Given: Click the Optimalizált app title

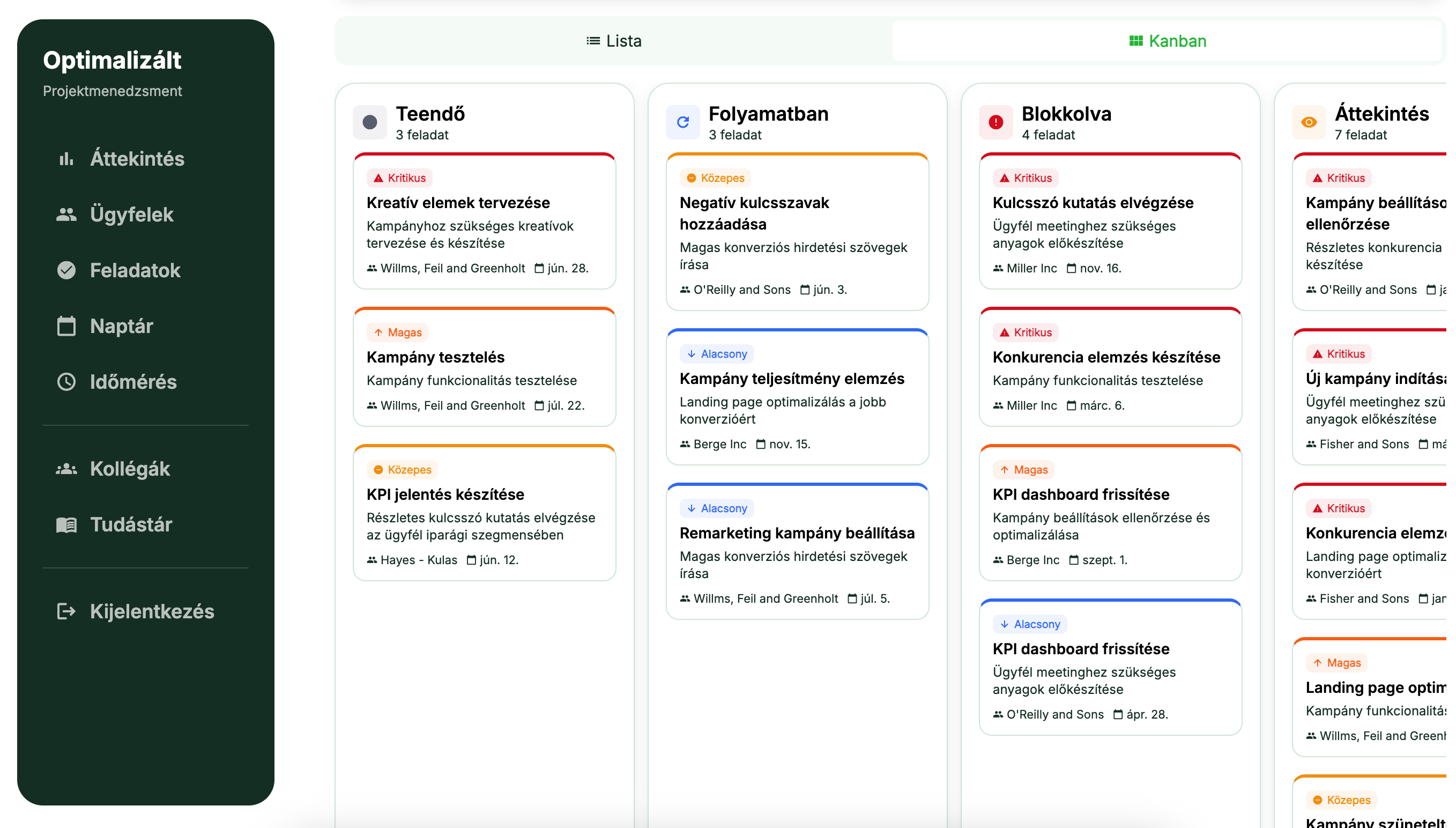Looking at the screenshot, I should (112, 60).
